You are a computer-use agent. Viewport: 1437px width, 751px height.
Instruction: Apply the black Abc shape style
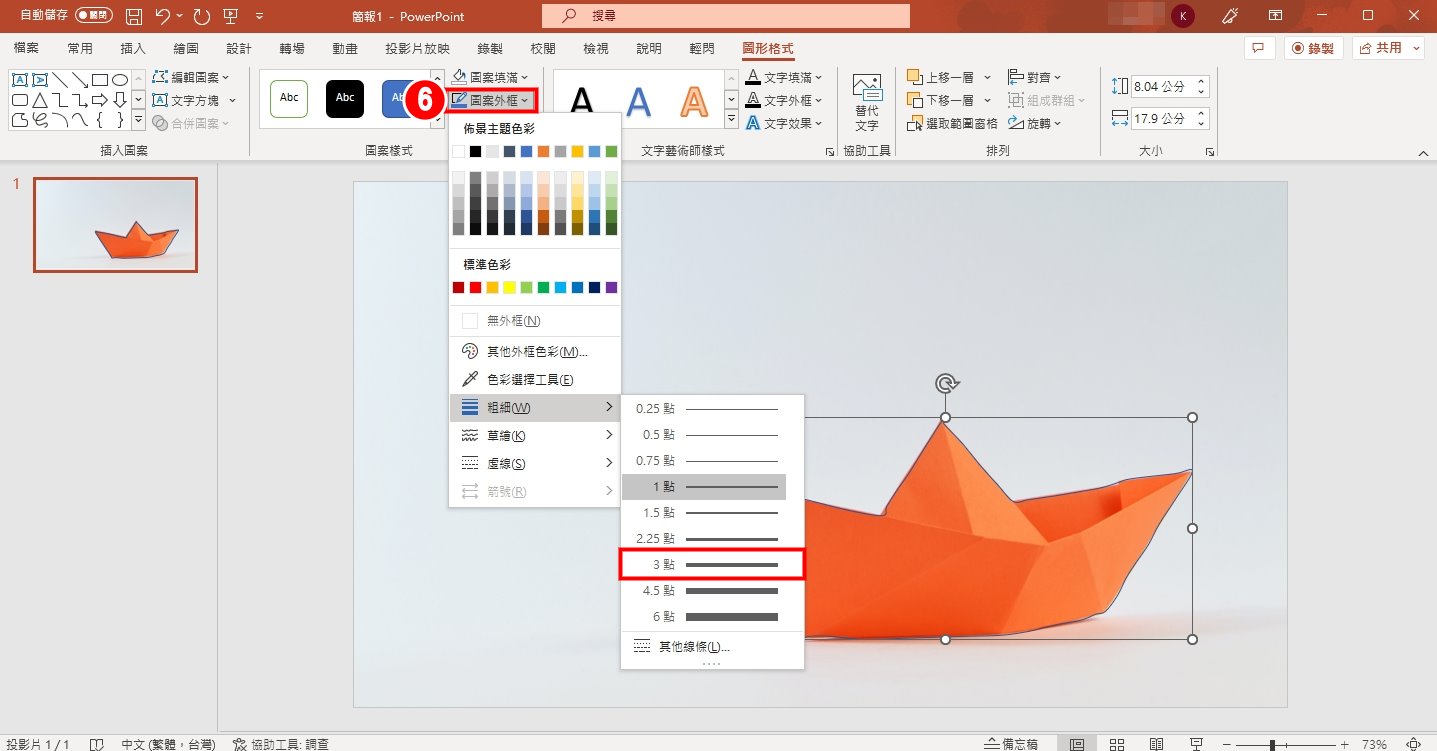[x=345, y=98]
